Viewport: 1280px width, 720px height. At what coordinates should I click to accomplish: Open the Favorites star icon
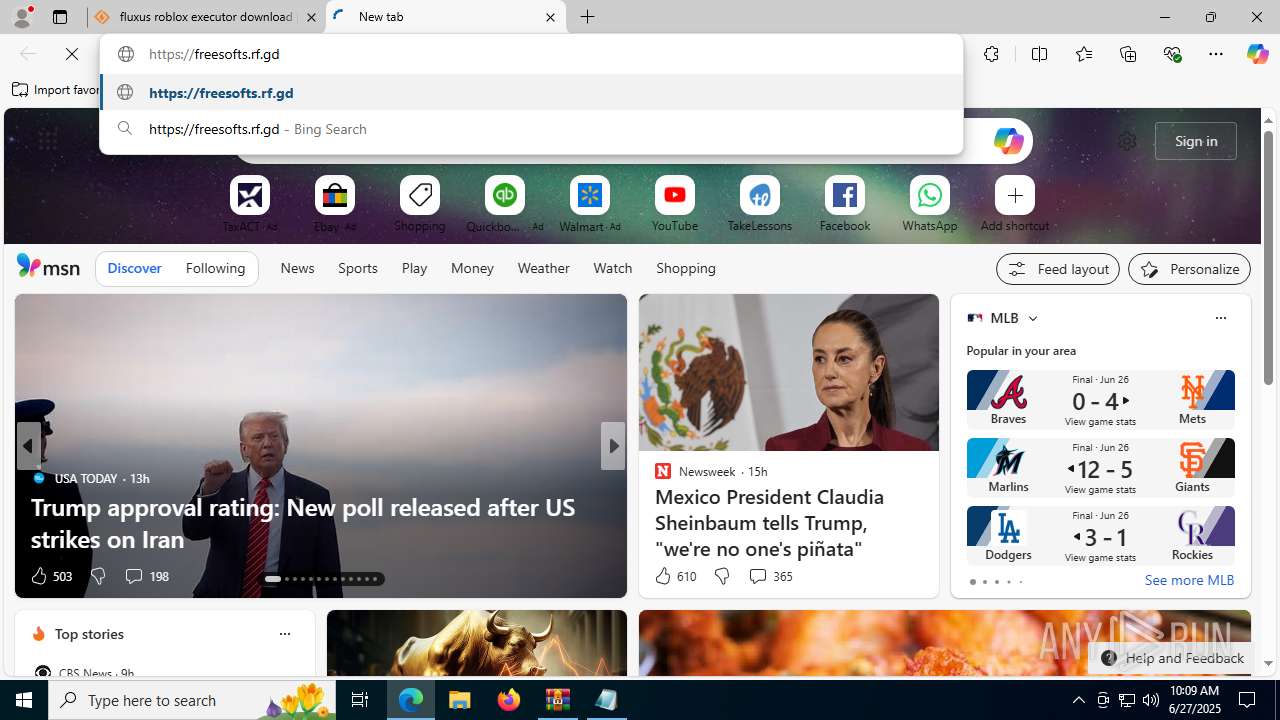click(1083, 54)
